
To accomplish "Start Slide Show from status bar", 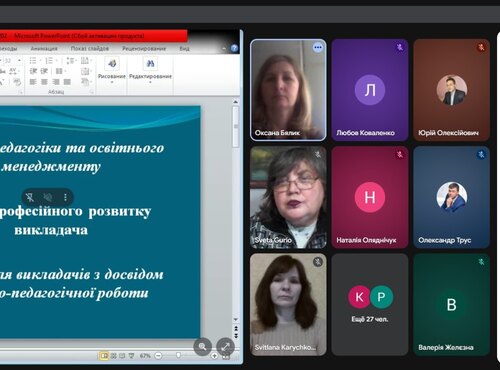I will (x=131, y=356).
